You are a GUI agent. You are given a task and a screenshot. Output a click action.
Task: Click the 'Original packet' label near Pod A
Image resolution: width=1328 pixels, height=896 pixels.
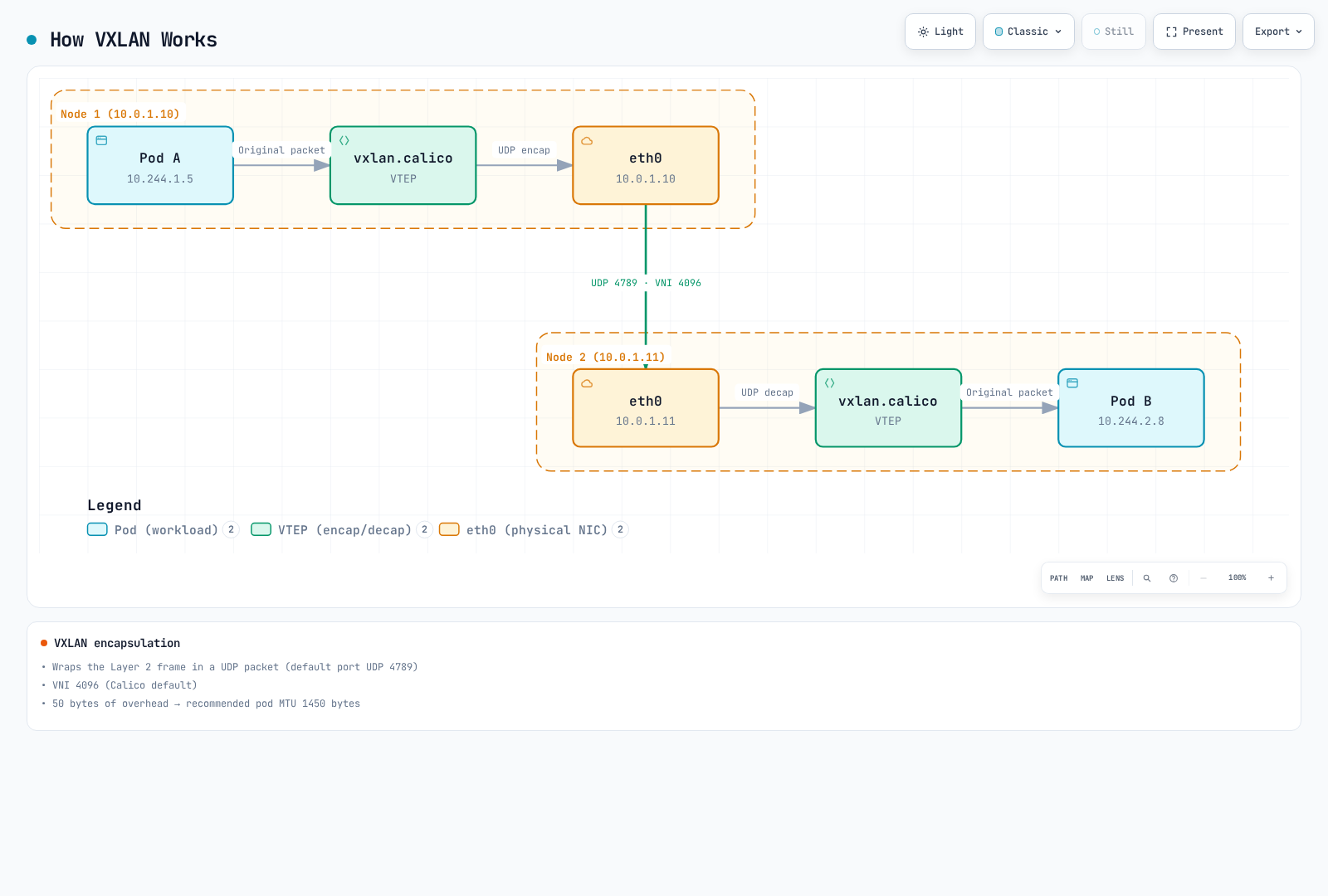pos(281,150)
